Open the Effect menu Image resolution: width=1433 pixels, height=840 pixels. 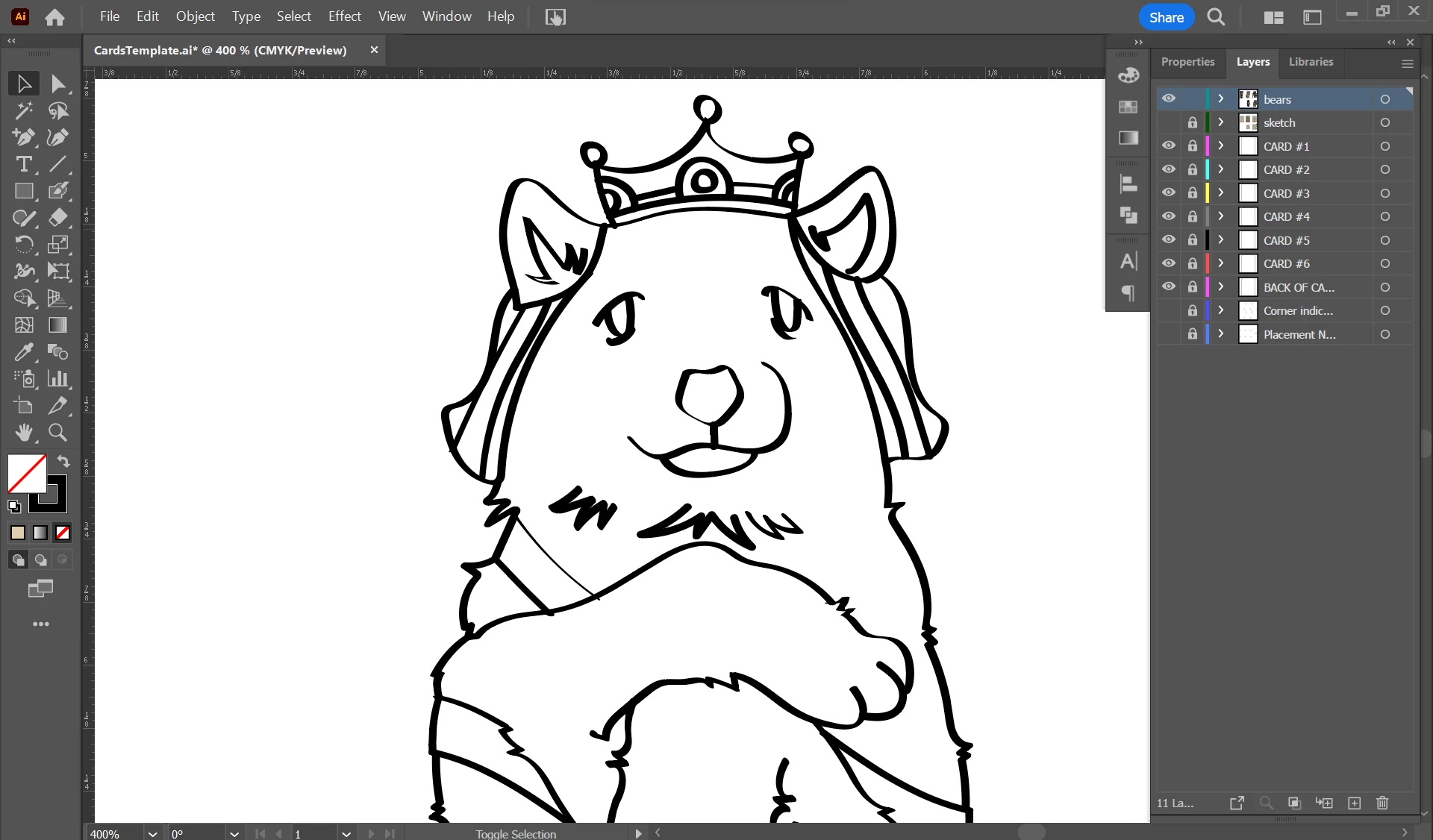click(x=344, y=16)
